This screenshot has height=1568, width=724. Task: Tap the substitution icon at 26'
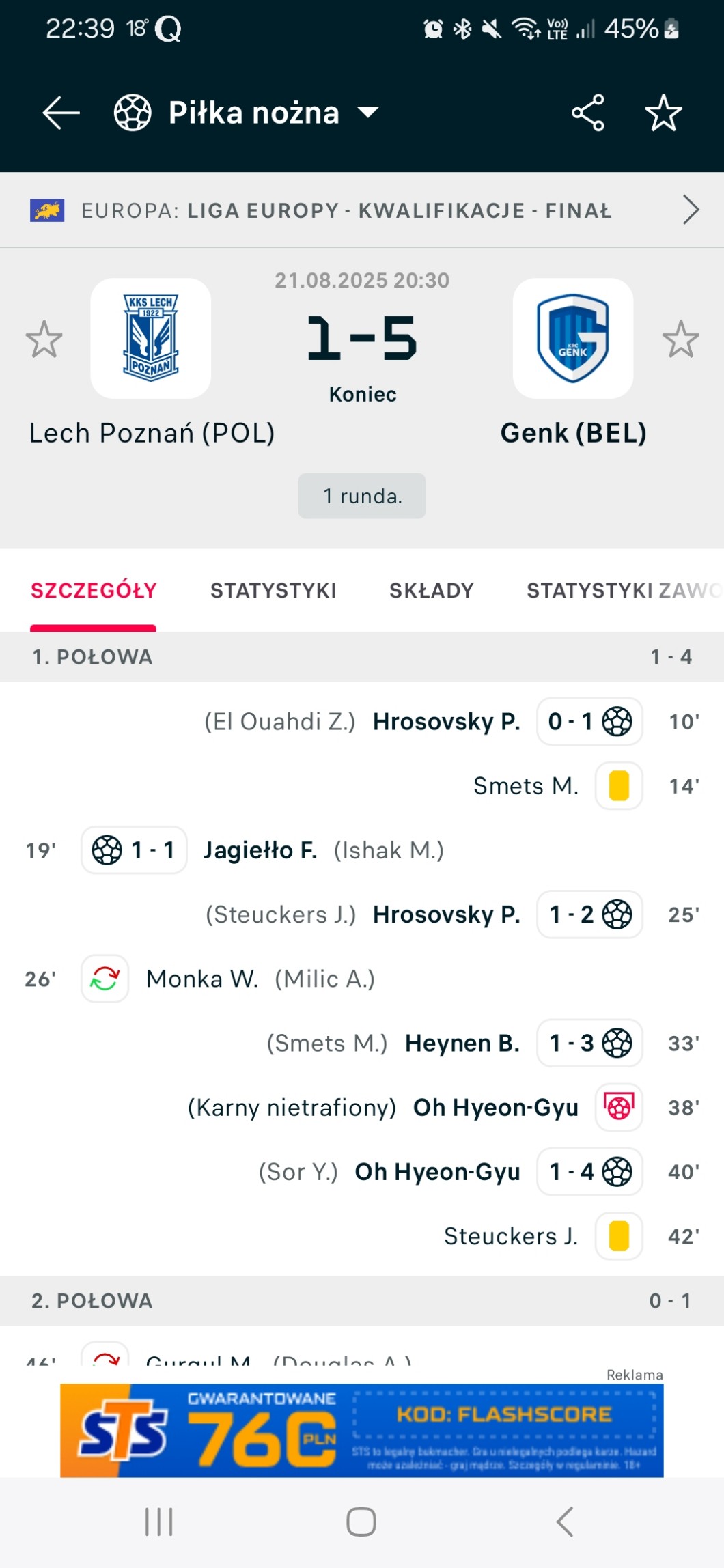[x=105, y=979]
